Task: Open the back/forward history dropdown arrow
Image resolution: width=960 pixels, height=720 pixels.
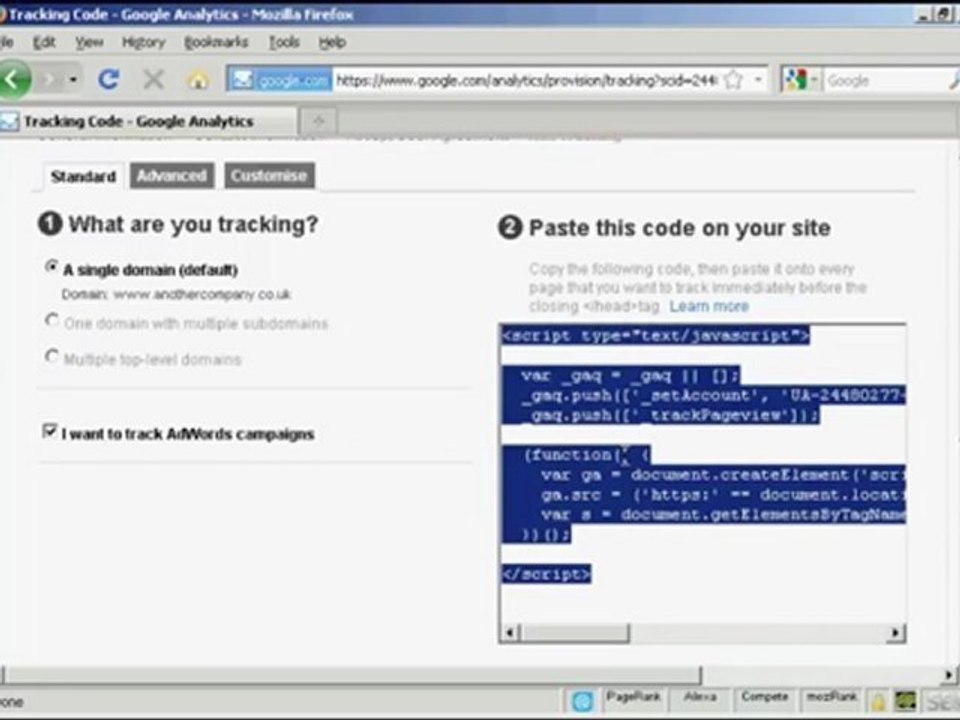Action: tap(73, 80)
